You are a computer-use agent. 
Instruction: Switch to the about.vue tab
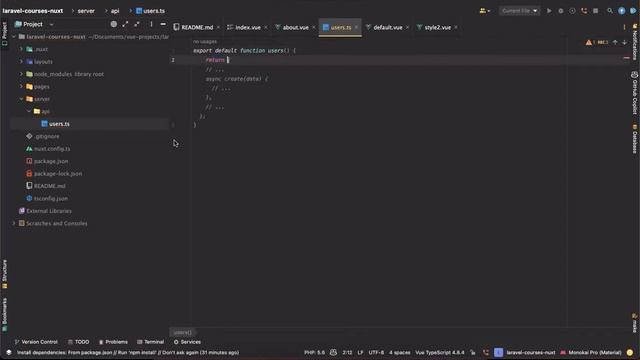point(295,27)
